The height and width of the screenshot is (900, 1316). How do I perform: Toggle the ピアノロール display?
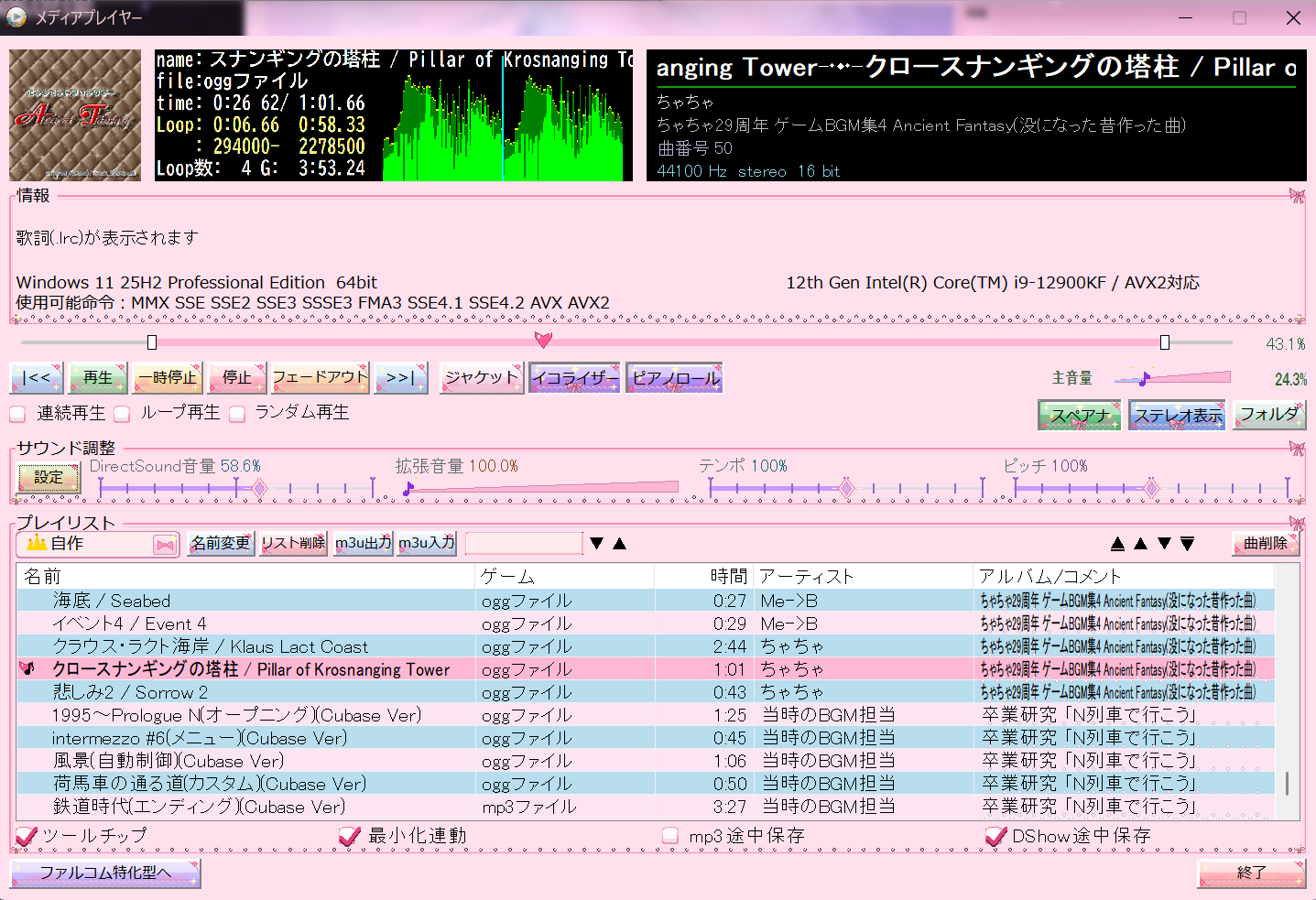coord(675,377)
